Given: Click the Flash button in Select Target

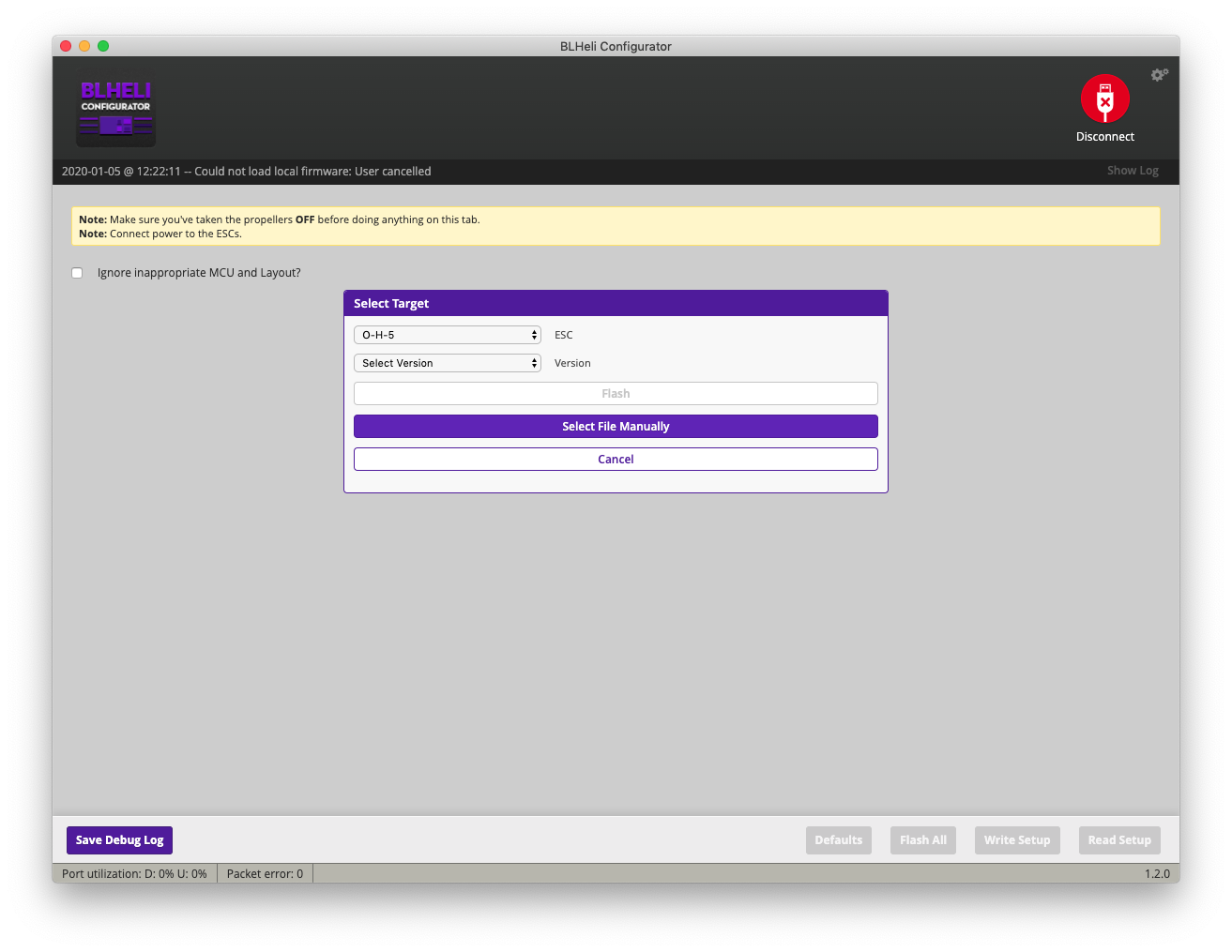Looking at the screenshot, I should coord(616,394).
